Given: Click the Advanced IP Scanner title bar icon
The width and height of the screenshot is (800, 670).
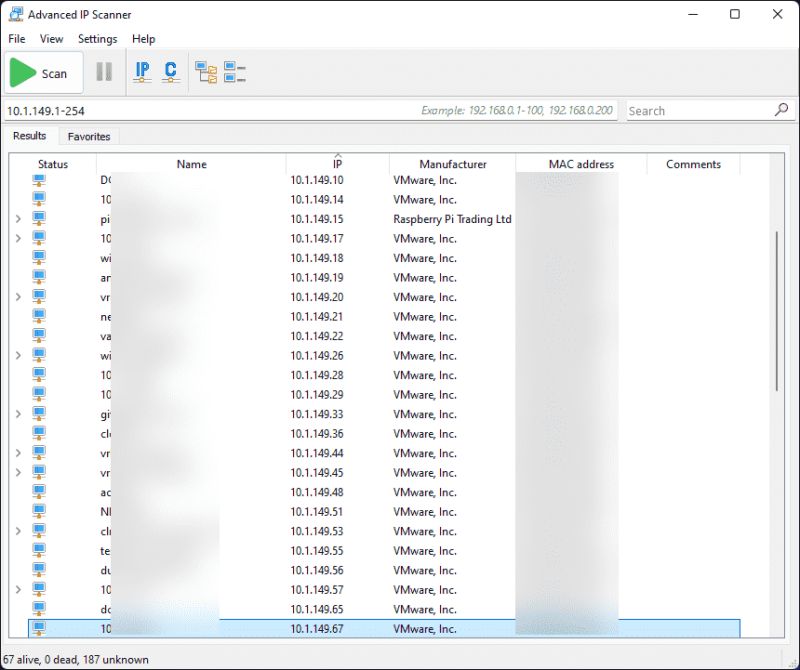Looking at the screenshot, I should click(14, 14).
